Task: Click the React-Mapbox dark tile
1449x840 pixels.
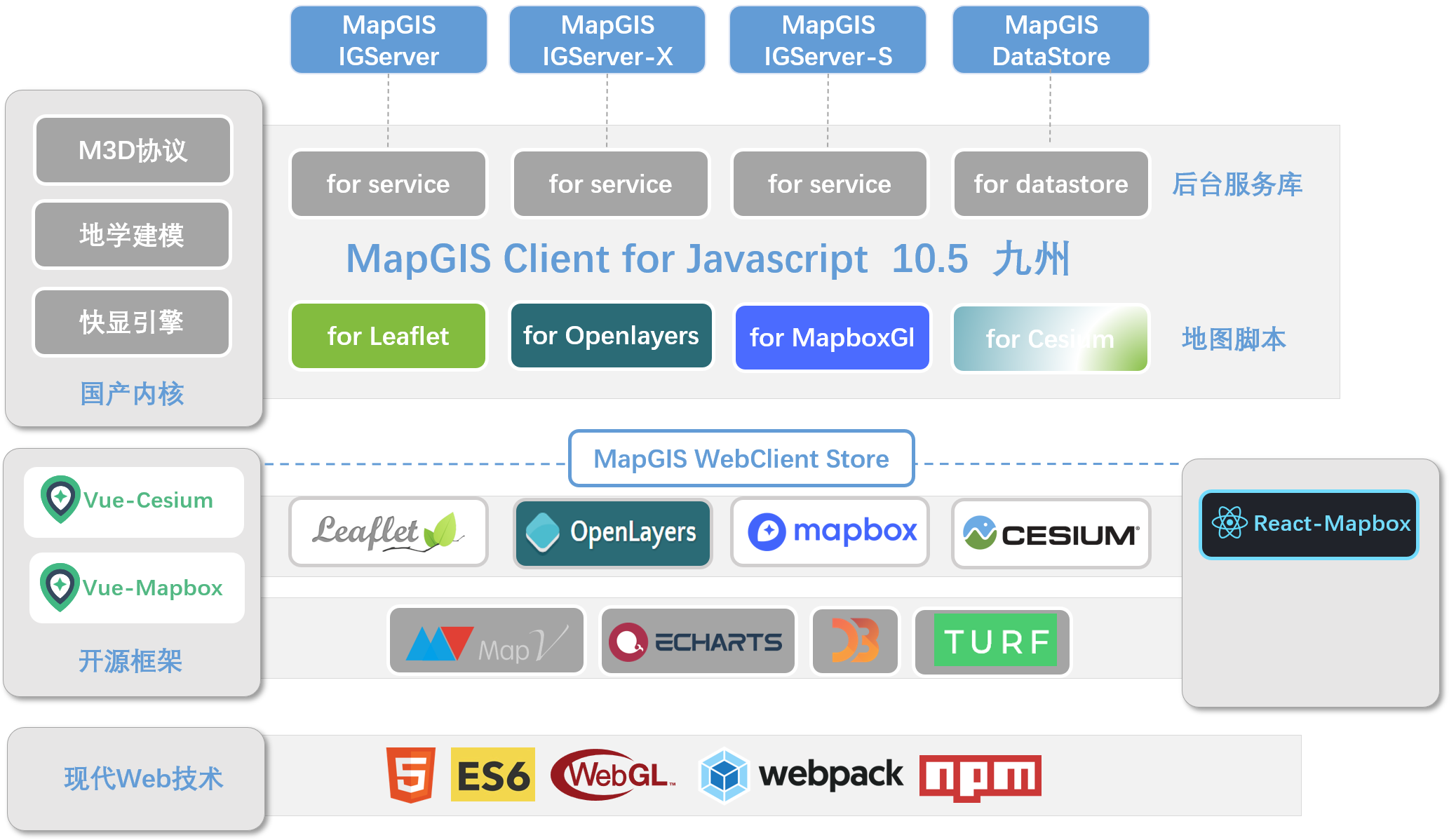Action: pos(1309,524)
